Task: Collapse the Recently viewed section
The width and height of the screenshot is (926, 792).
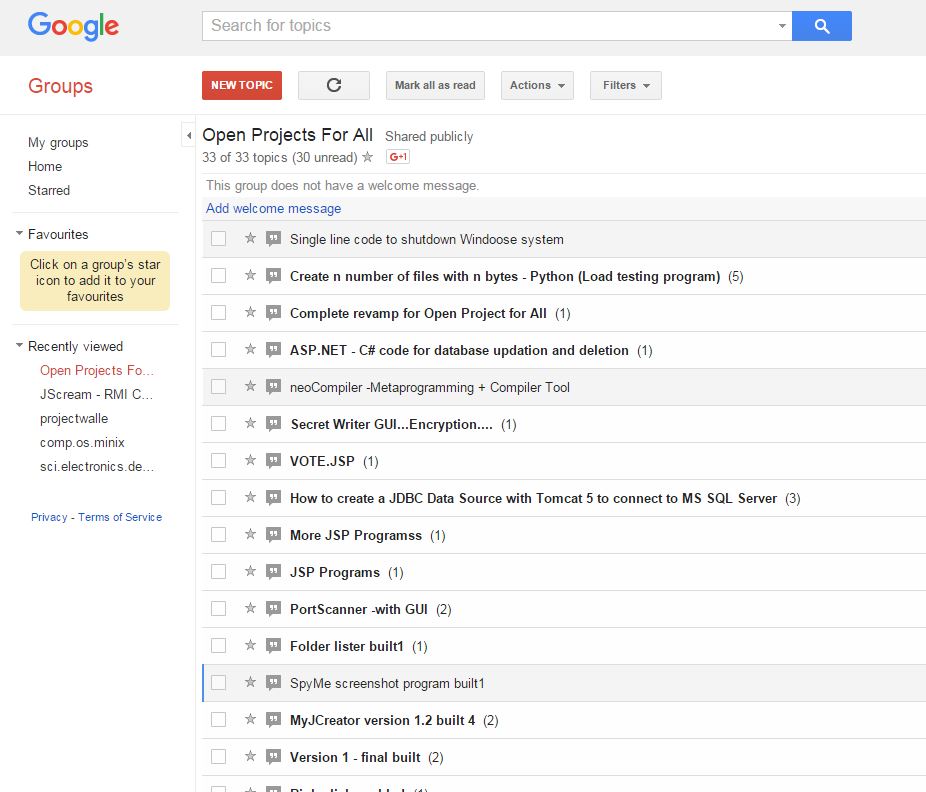Action: point(20,346)
